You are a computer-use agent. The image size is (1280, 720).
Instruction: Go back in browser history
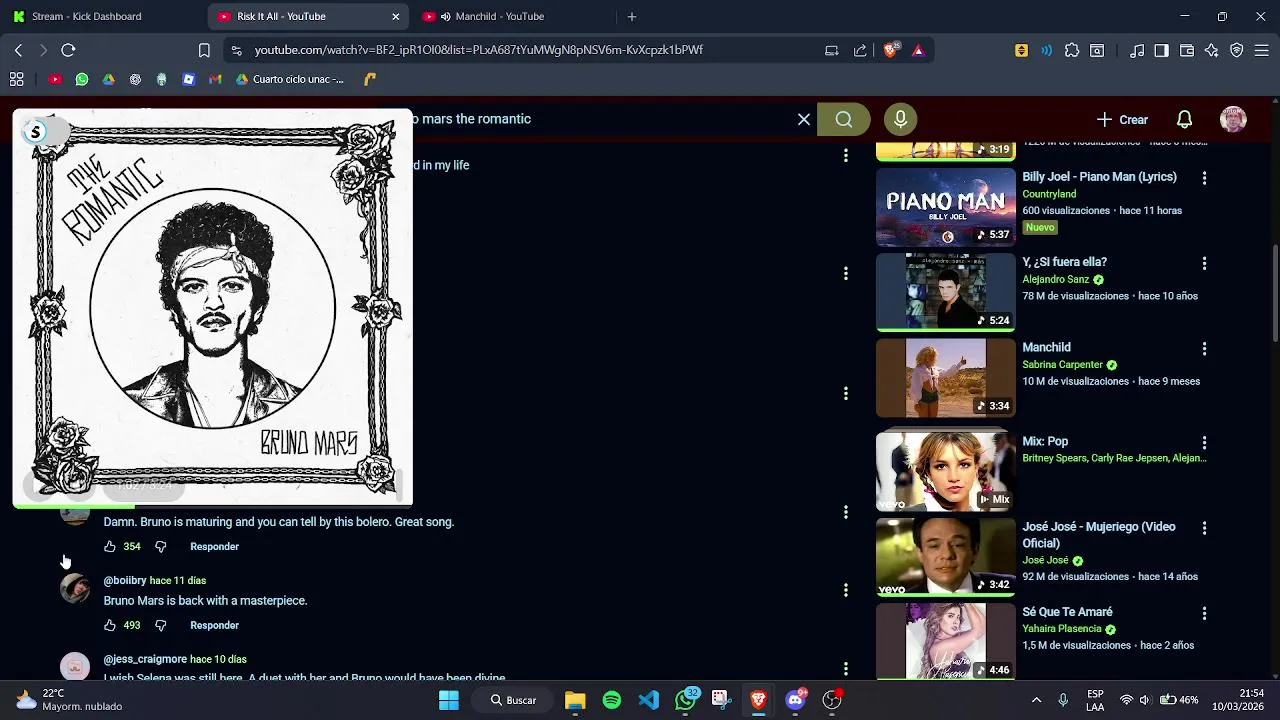[x=18, y=50]
